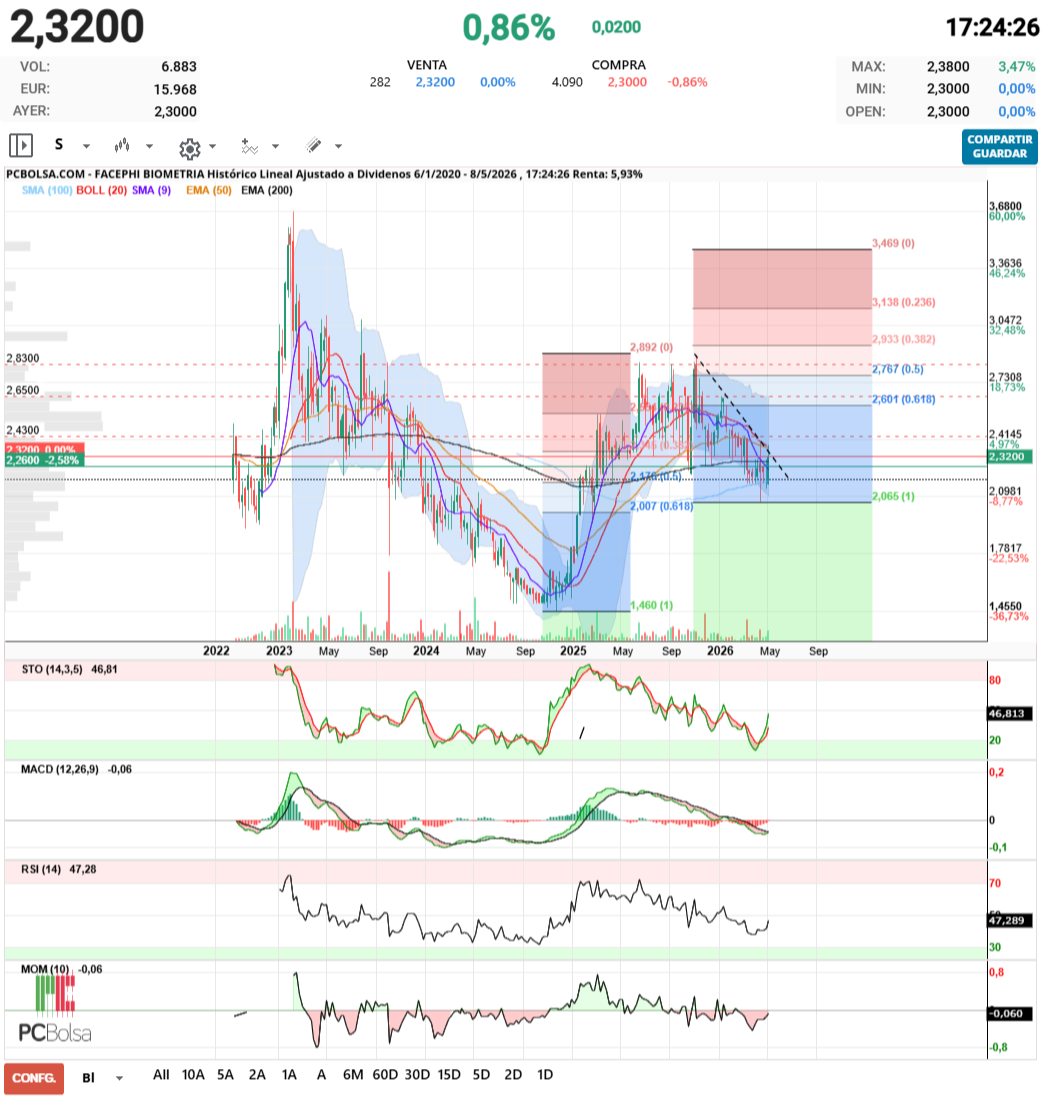Open the CONFG. button
The image size is (1048, 1100).
tap(34, 1078)
